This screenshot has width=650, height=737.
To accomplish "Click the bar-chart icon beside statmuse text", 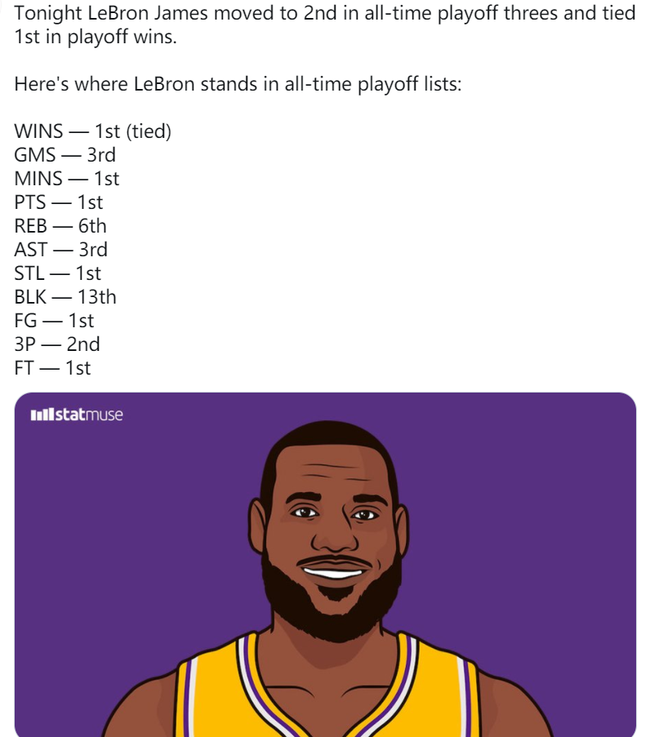I will tap(42, 415).
